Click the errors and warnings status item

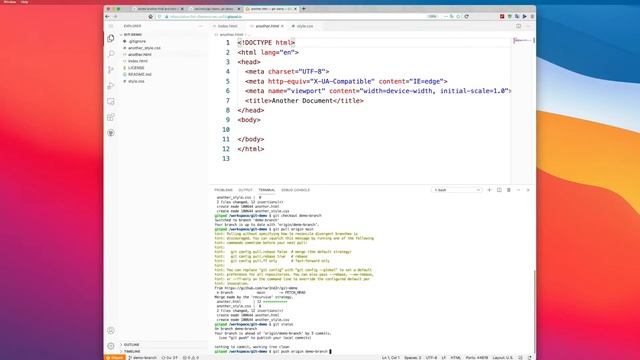(191, 358)
